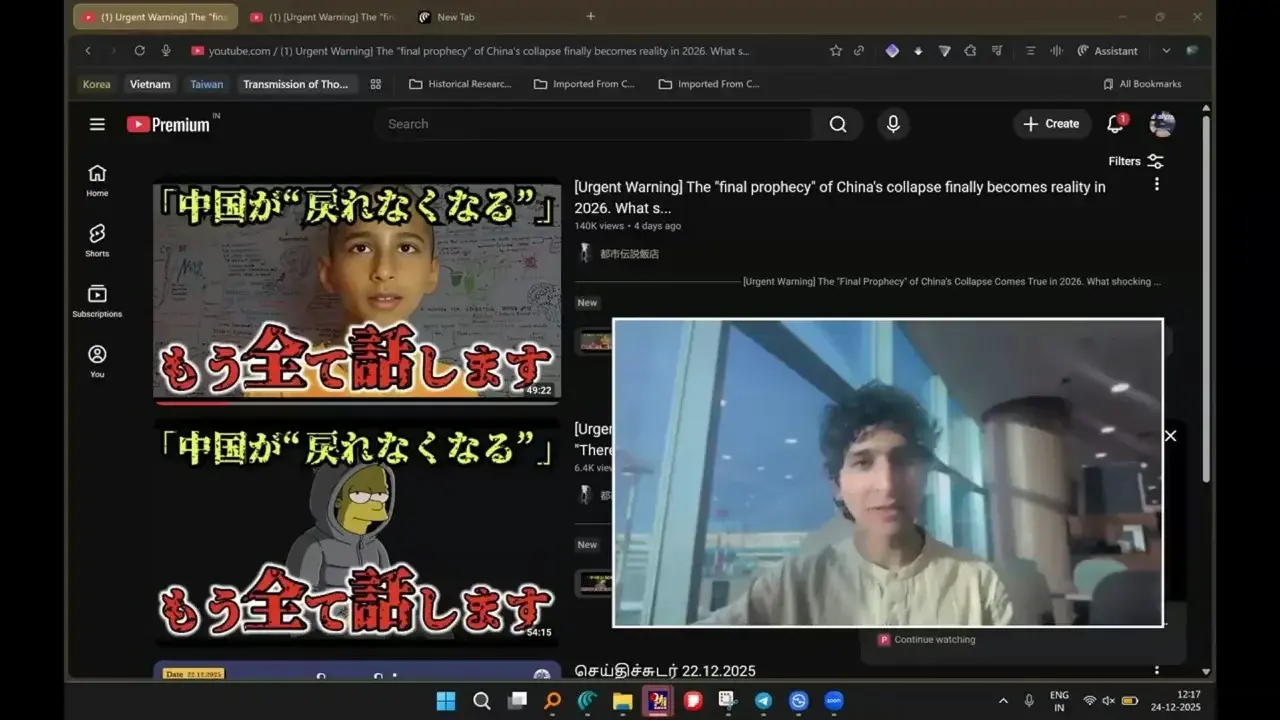Click the page vertical scrollbar

coord(1206,300)
